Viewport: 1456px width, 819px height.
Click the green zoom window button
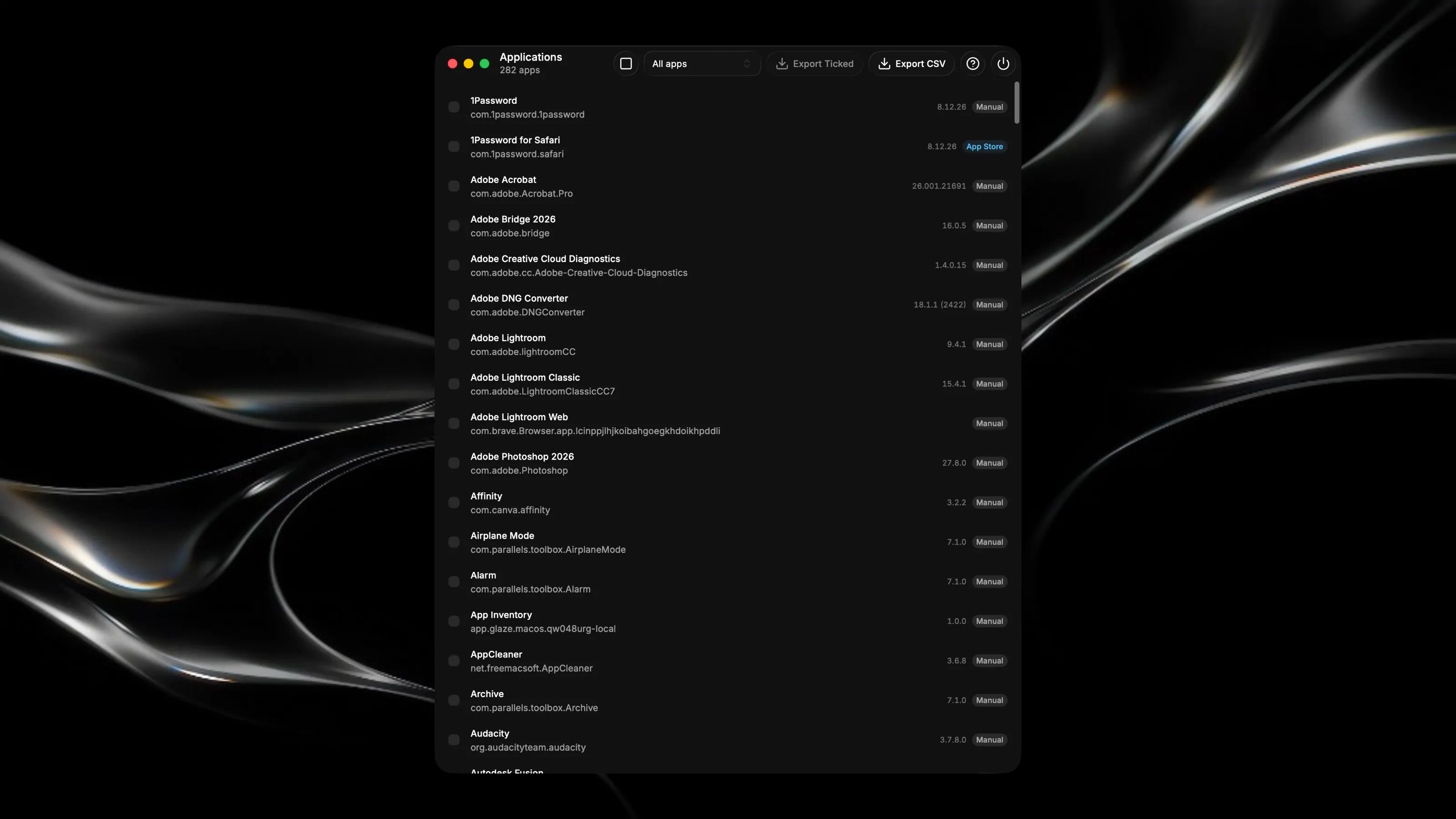484,64
